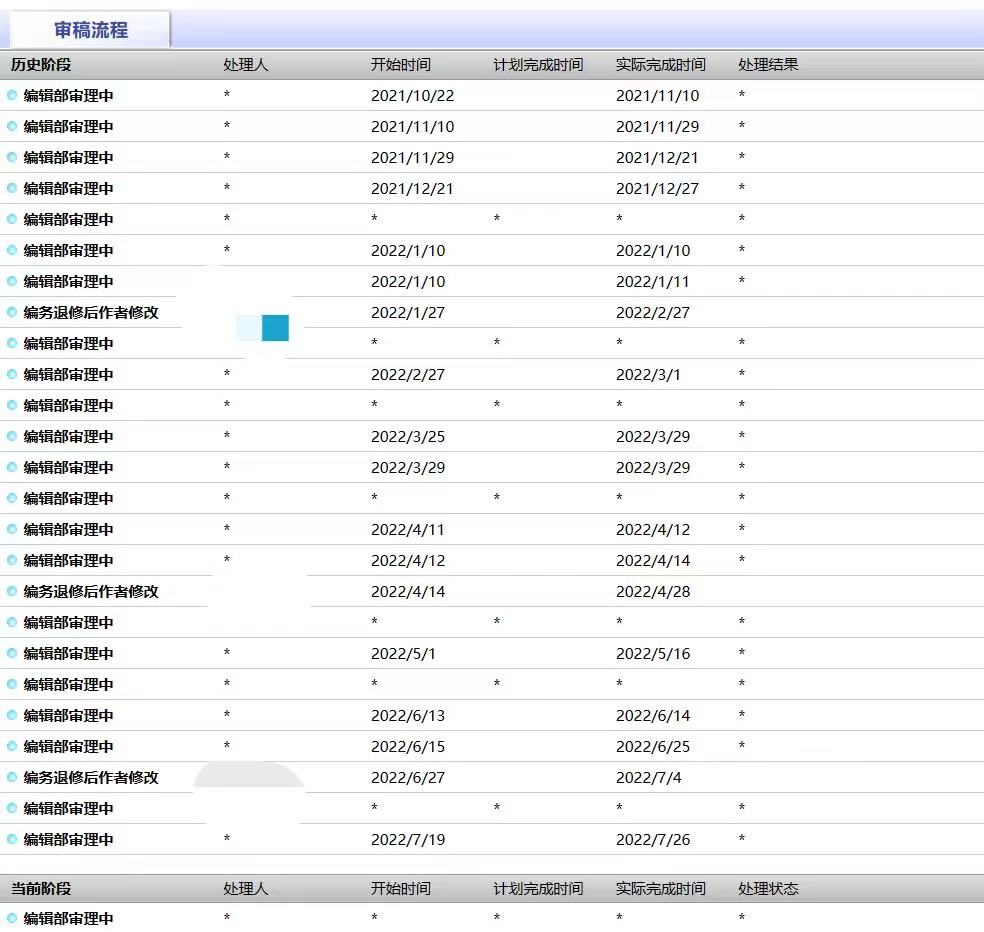Open the 编辑部审理中 stage started on 2022/6/15
The height and width of the screenshot is (932, 984).
[x=68, y=747]
